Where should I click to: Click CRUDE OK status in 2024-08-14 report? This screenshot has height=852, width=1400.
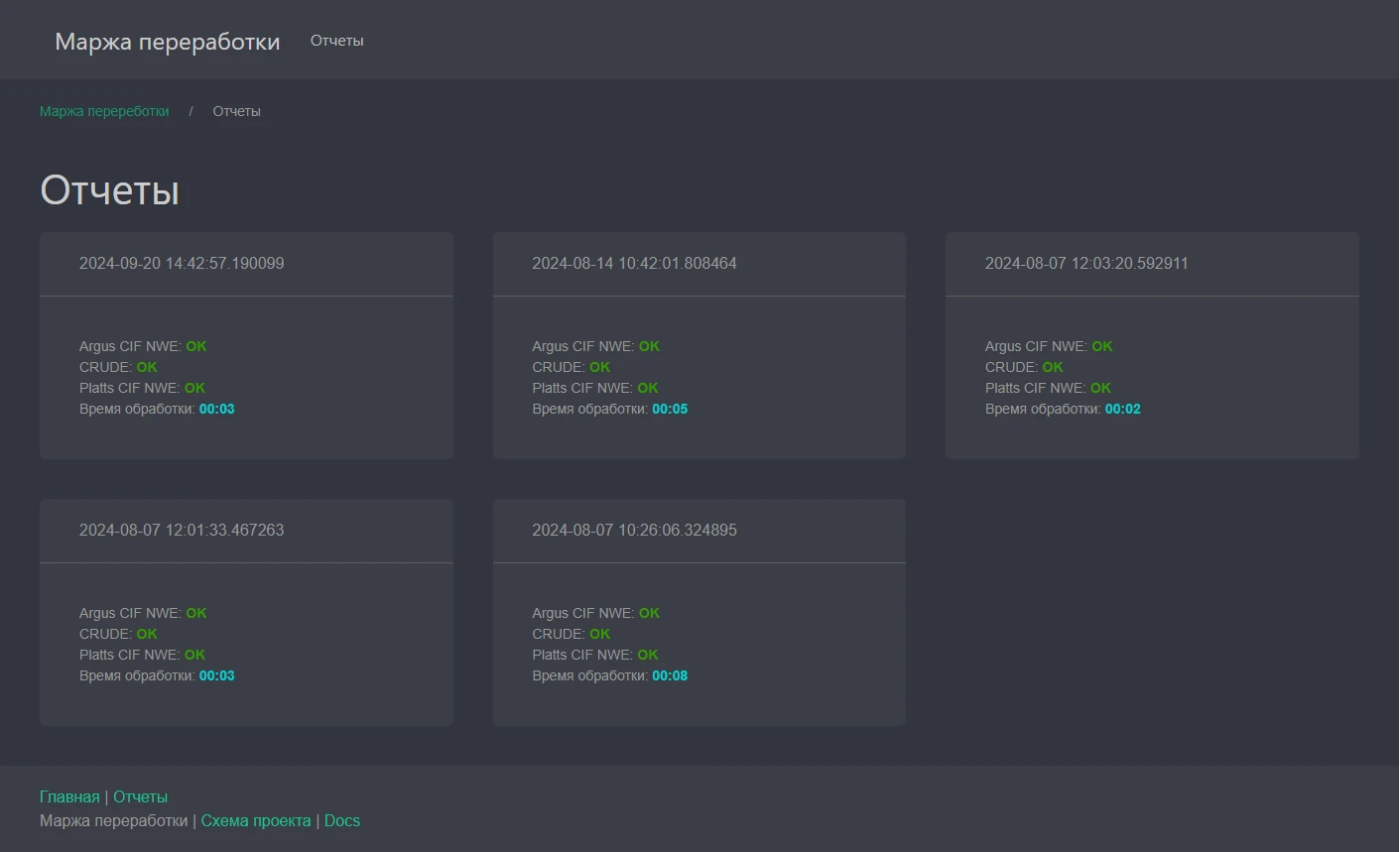pyautogui.click(x=599, y=368)
